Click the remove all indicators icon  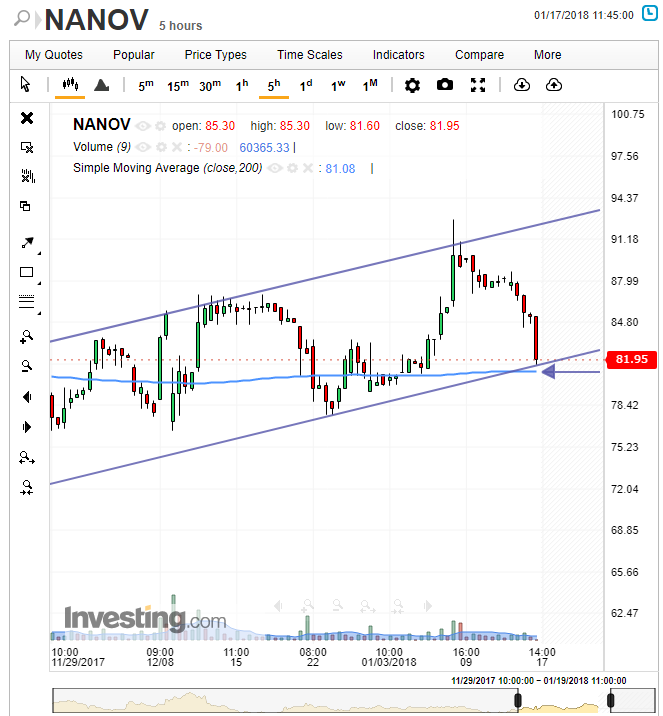pyautogui.click(x=28, y=176)
